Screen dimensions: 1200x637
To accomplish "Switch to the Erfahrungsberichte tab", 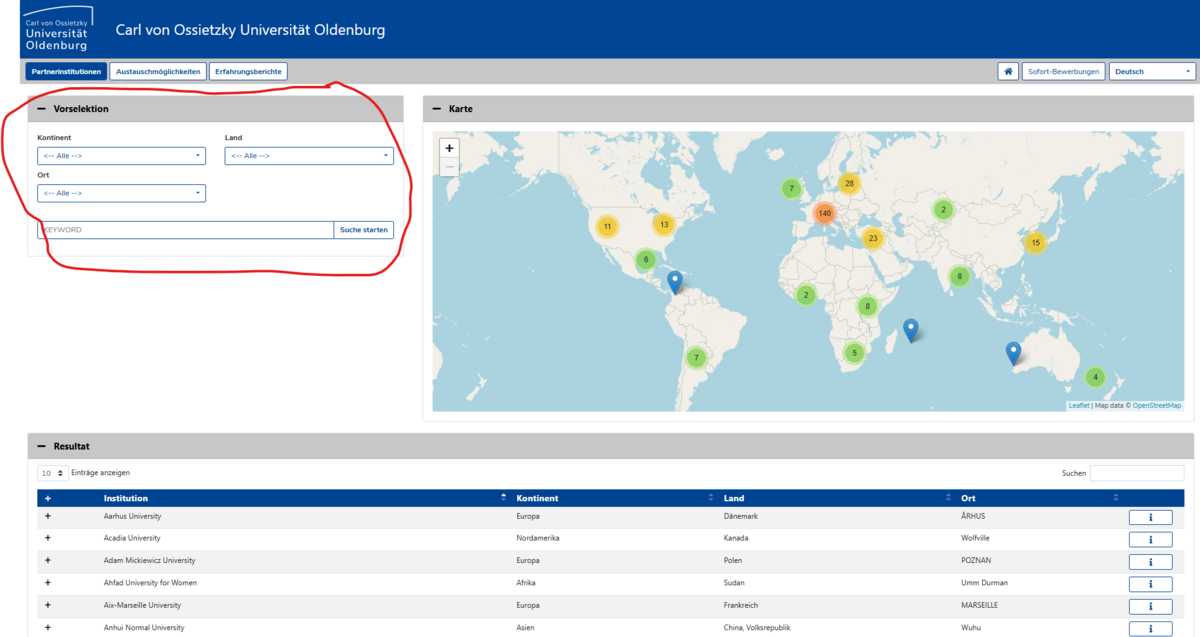I will (x=248, y=72).
